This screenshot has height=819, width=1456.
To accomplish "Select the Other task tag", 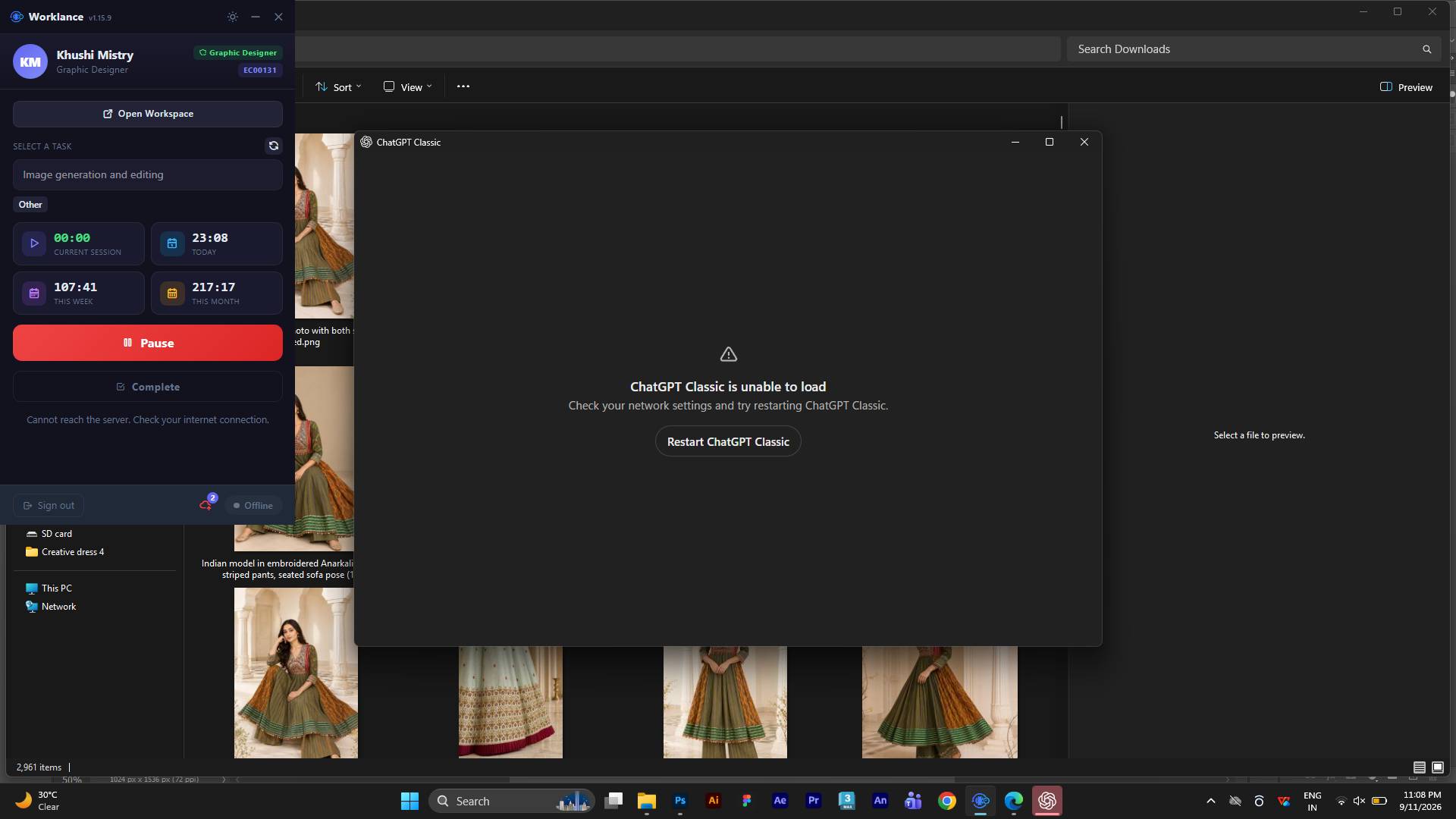I will pos(30,205).
